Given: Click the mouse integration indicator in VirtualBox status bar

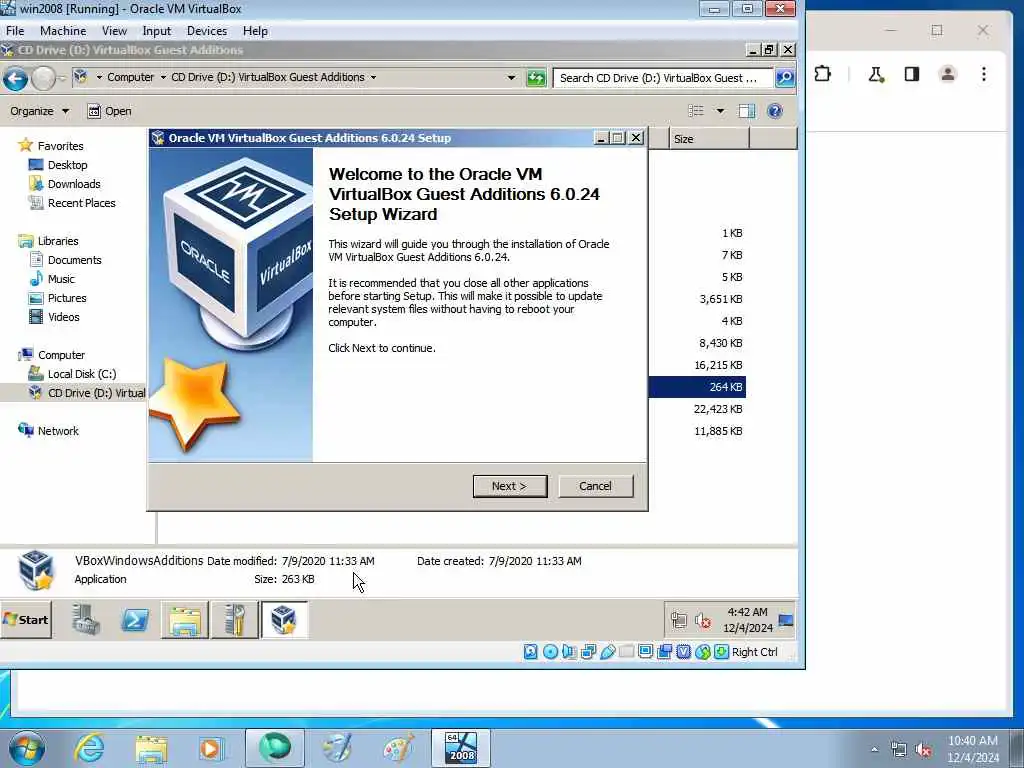Looking at the screenshot, I should point(703,652).
